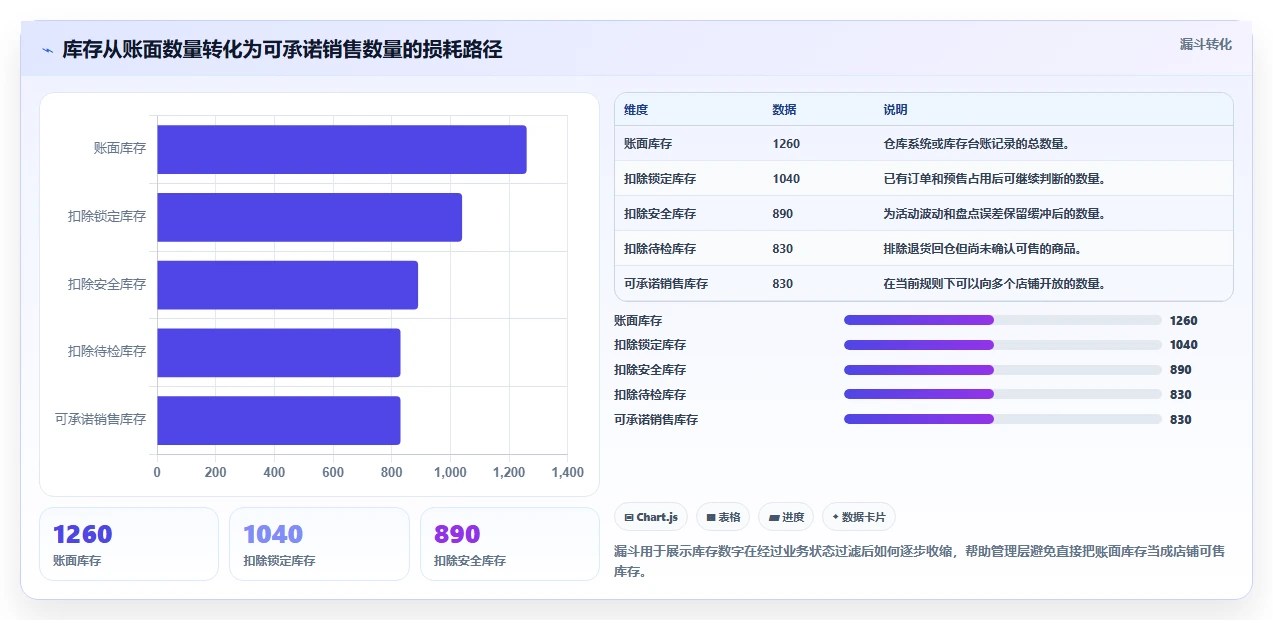Open the 890 扣除安全库存 stat card
The image size is (1273, 620).
[x=510, y=544]
